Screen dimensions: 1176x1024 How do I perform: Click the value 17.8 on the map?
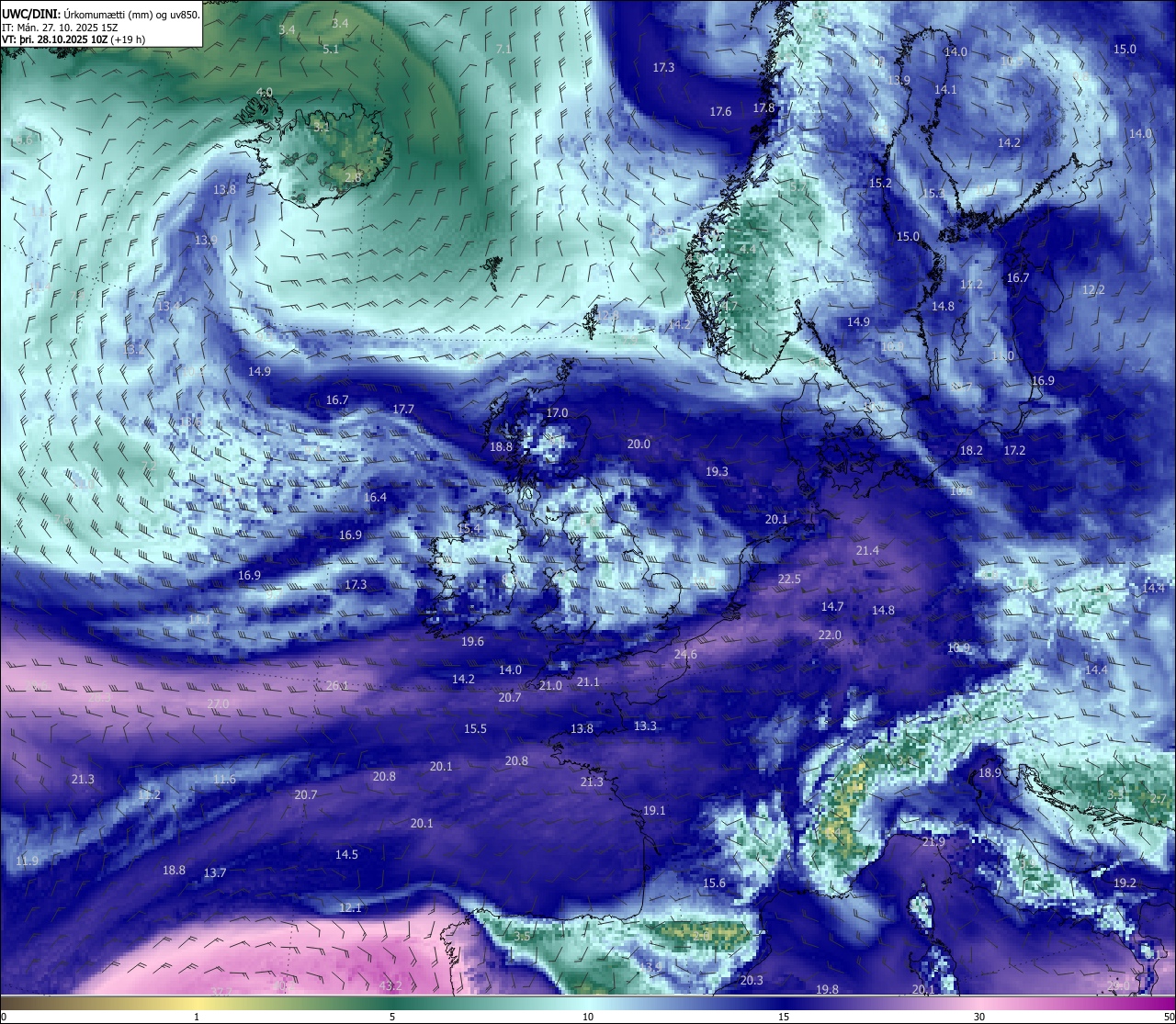[x=763, y=107]
